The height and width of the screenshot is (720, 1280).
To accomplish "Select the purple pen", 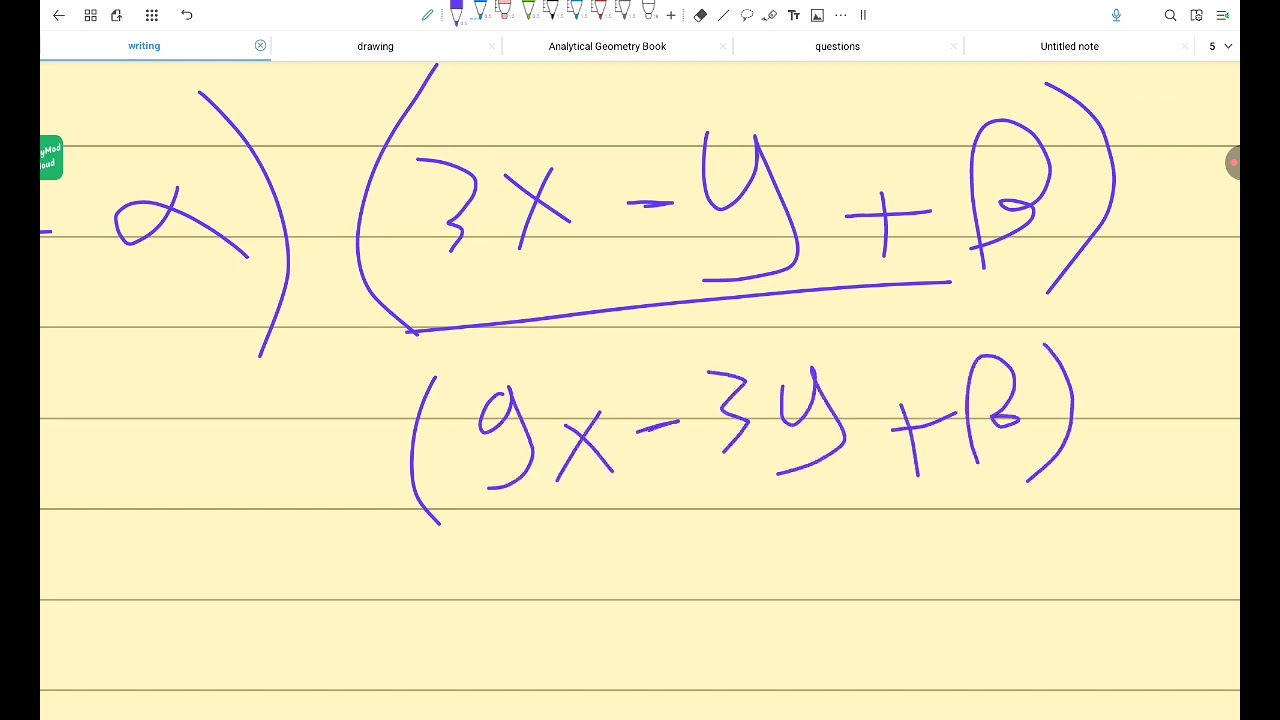I will pos(456,13).
